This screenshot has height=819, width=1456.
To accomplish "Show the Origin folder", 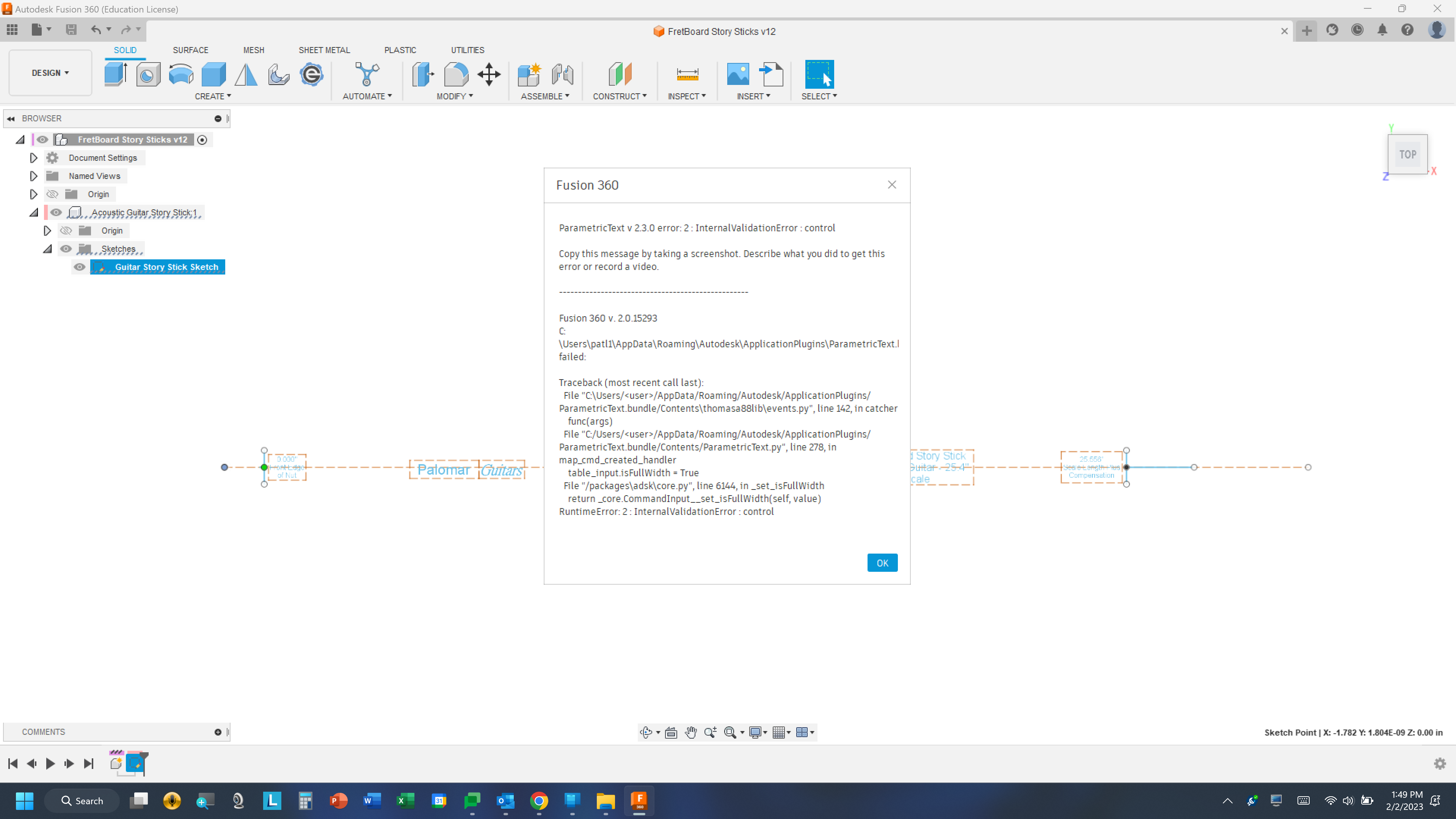I will pos(52,194).
